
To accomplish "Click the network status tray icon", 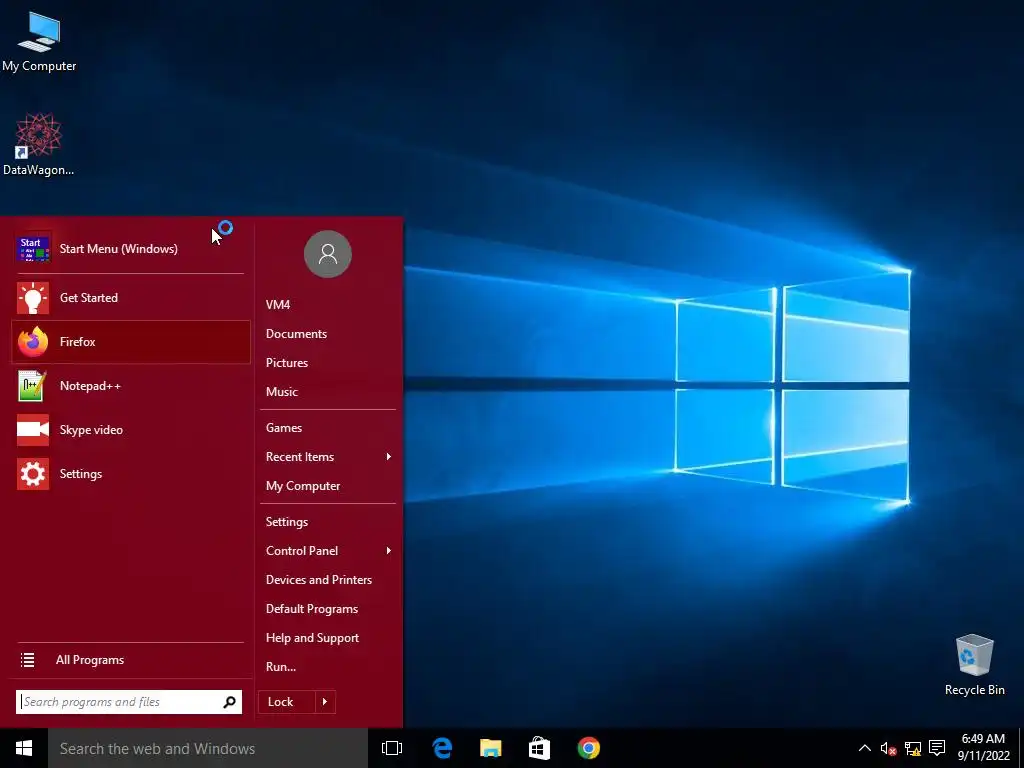I will [913, 748].
